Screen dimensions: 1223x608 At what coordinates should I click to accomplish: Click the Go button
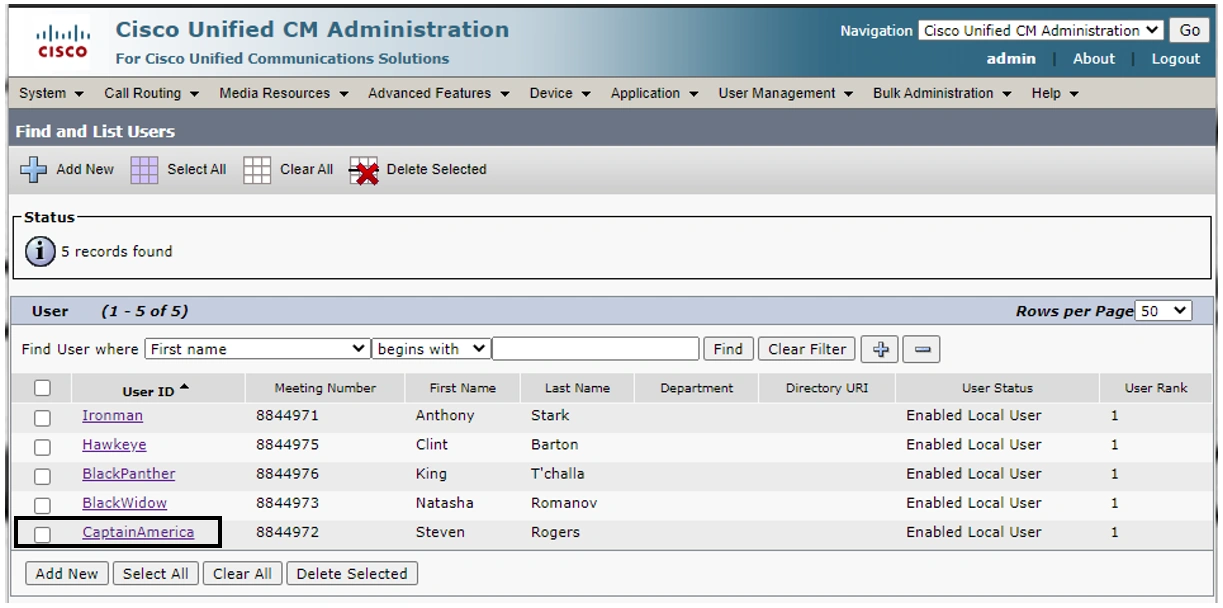click(1189, 30)
